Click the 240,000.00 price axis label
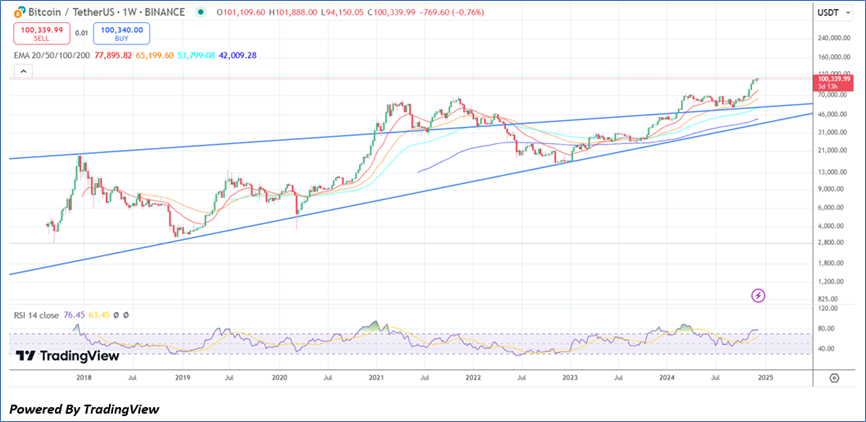 point(834,38)
